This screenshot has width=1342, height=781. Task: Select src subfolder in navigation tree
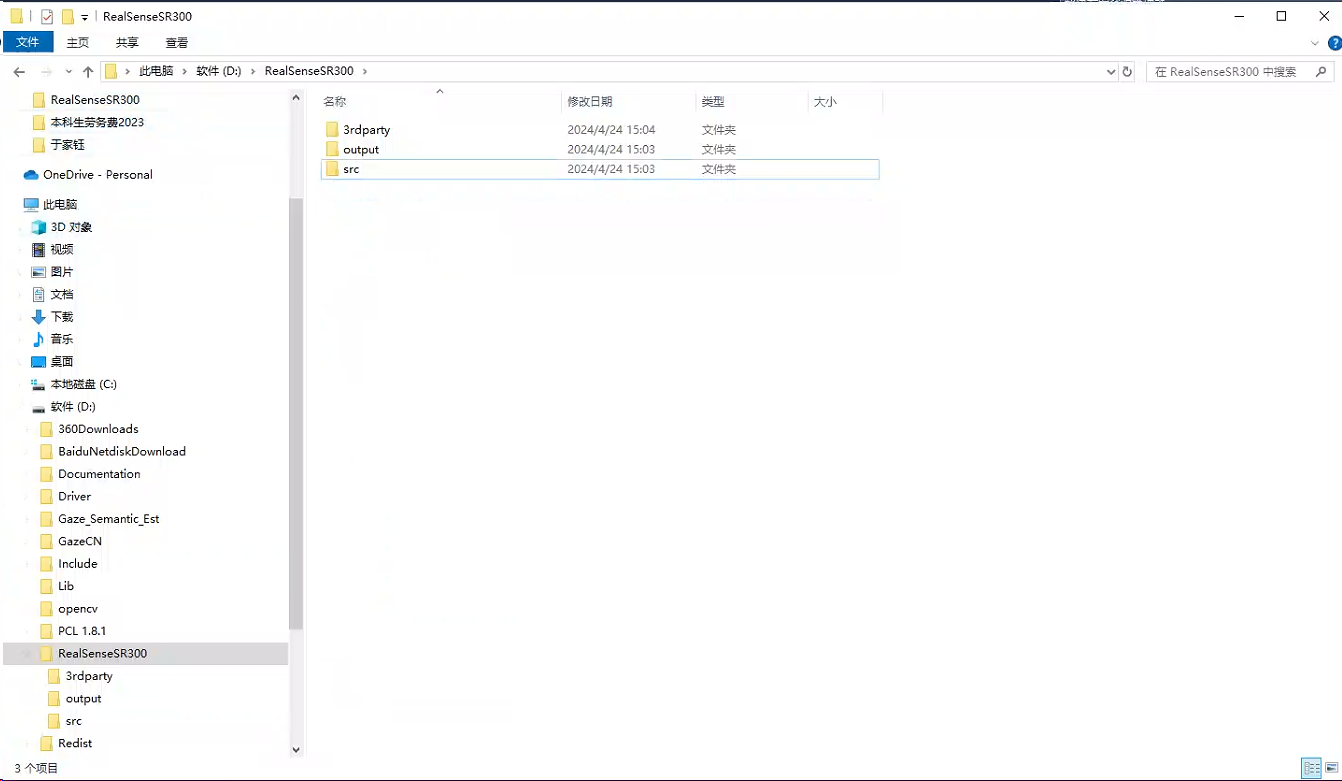(x=74, y=721)
